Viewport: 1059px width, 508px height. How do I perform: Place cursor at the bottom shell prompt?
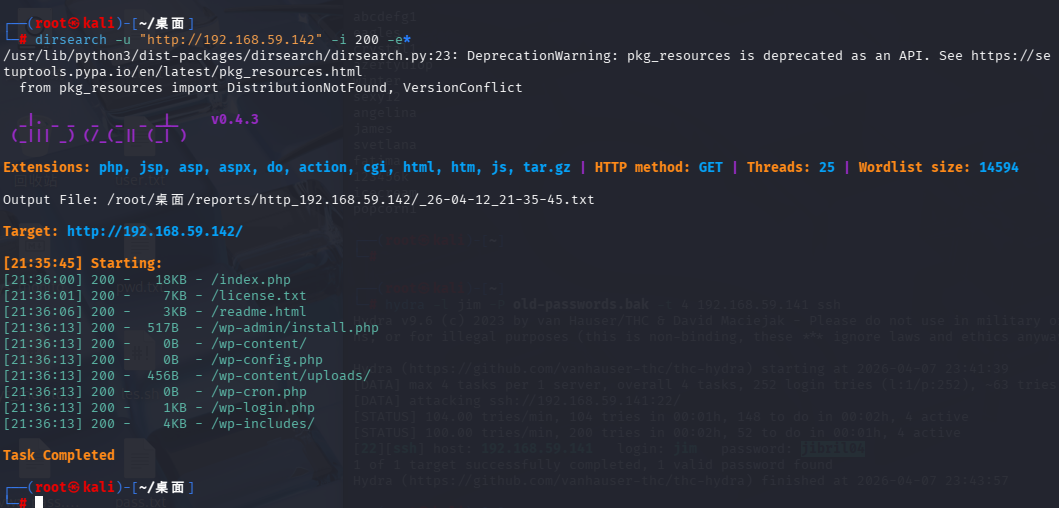point(40,502)
